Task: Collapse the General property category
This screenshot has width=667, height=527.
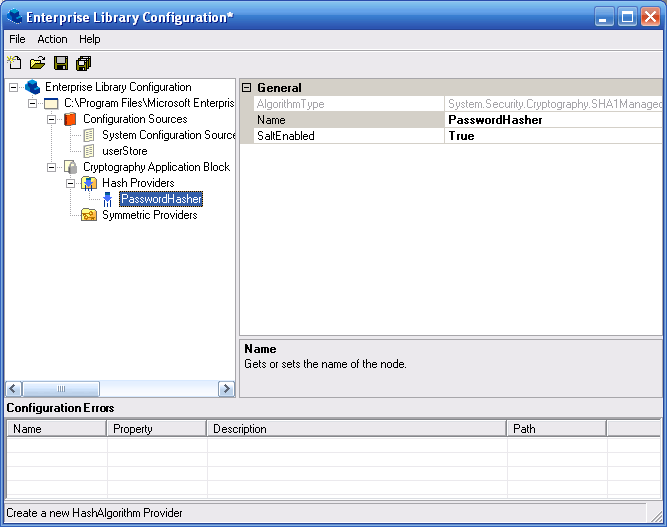Action: tap(247, 88)
